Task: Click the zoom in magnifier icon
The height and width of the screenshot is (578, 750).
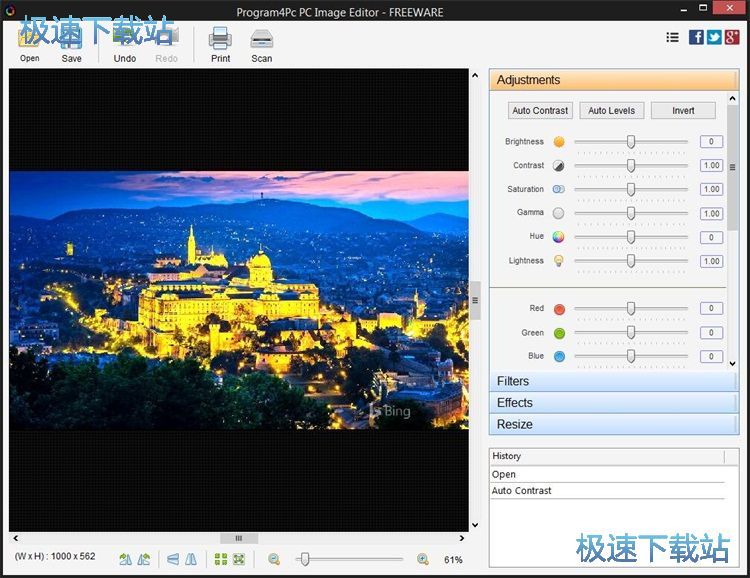Action: (x=423, y=560)
